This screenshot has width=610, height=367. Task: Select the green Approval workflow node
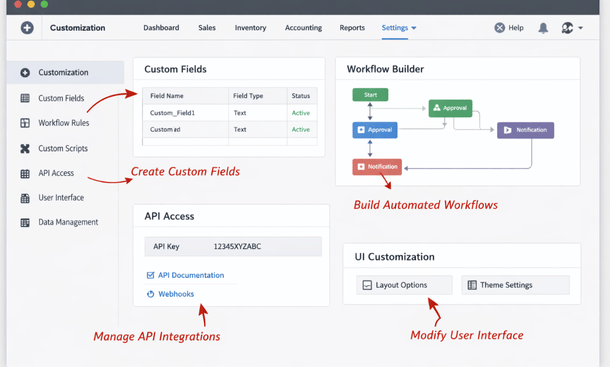450,108
